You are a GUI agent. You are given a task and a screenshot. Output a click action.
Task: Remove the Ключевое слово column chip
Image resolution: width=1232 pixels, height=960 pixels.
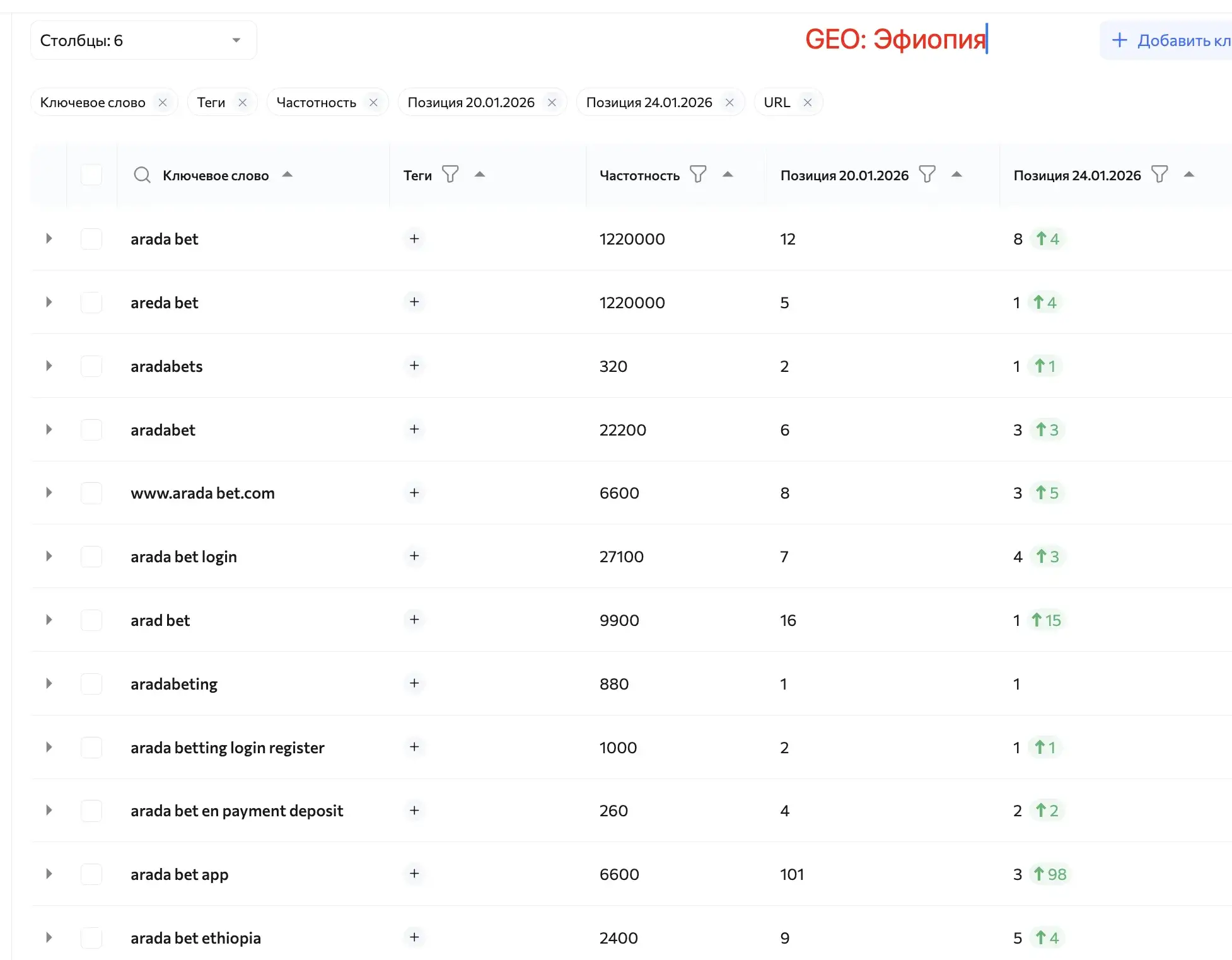point(163,102)
